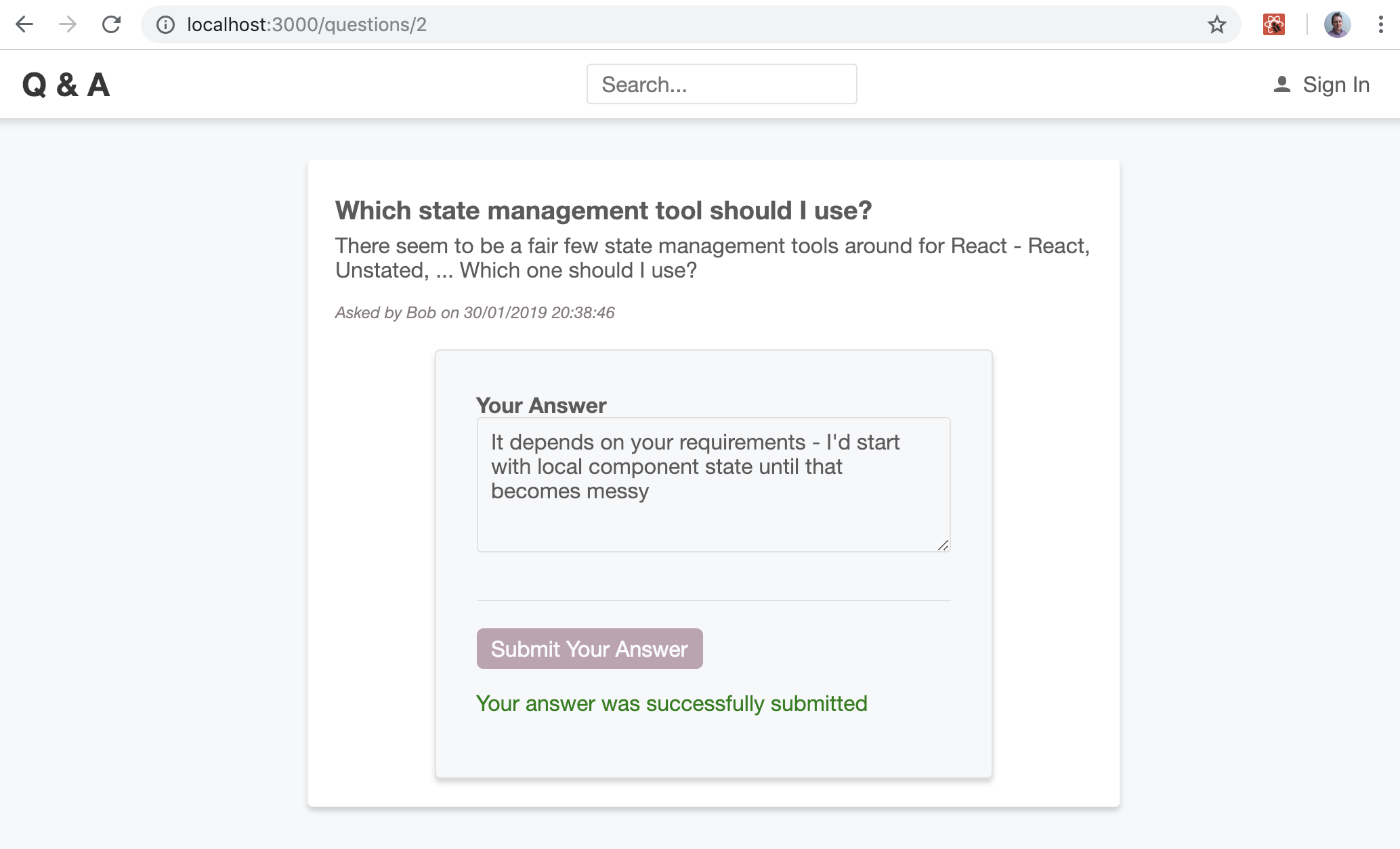
Task: Open the React Developer Tools extension
Action: click(x=1273, y=25)
